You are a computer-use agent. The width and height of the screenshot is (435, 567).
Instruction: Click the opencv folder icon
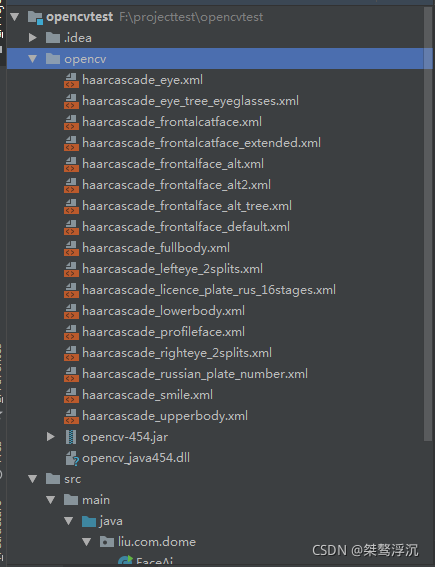pyautogui.click(x=53, y=59)
